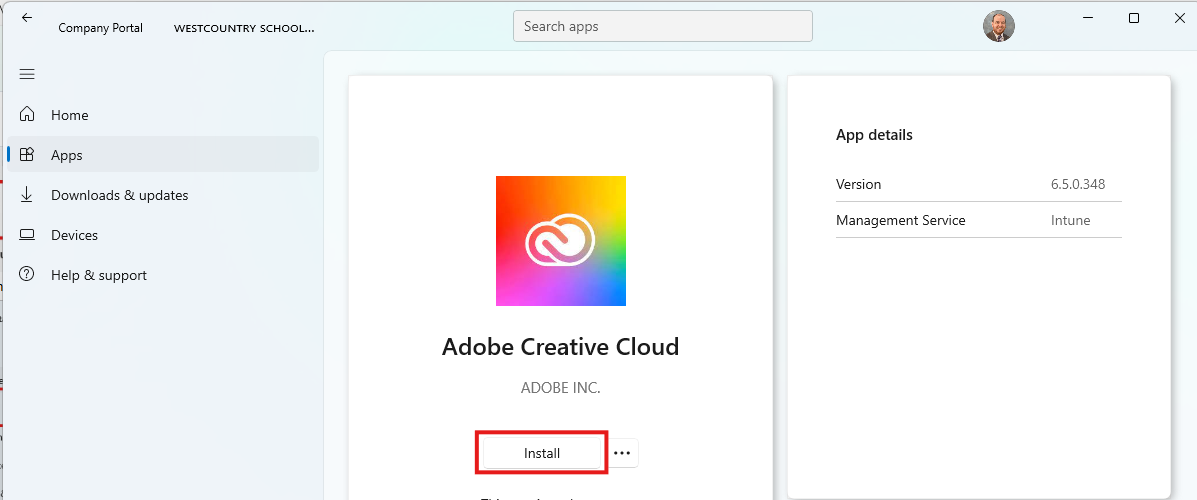
Task: Click the Apps grid icon
Action: (x=28, y=155)
